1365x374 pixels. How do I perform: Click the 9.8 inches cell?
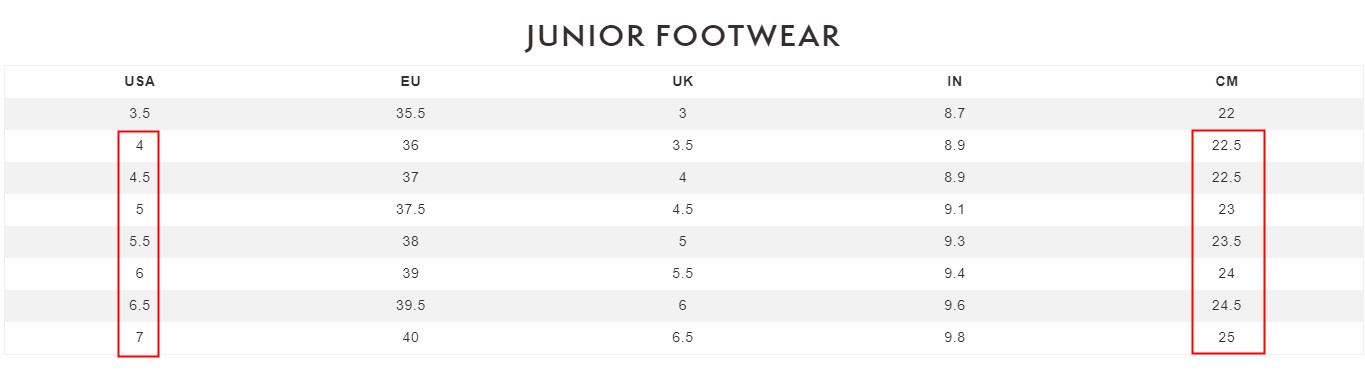(955, 337)
